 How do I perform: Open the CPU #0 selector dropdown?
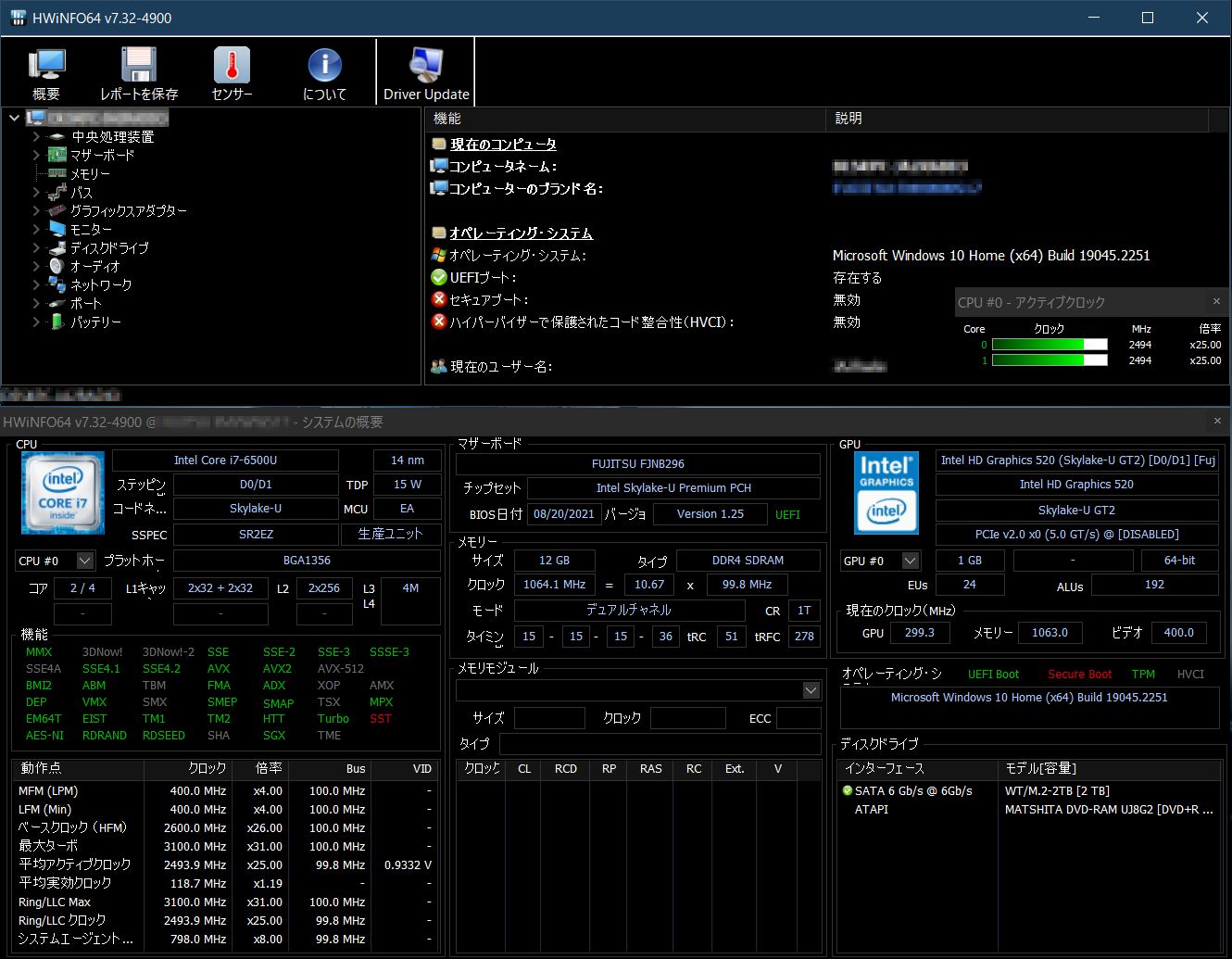click(85, 561)
